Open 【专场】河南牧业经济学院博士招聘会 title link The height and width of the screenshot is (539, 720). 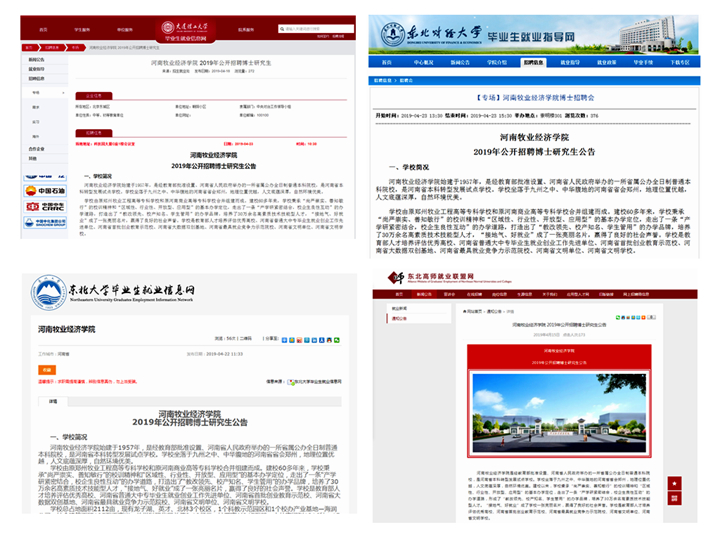[x=534, y=98]
